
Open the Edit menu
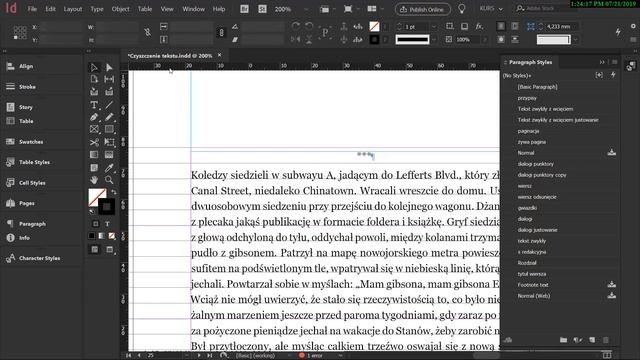[50, 9]
